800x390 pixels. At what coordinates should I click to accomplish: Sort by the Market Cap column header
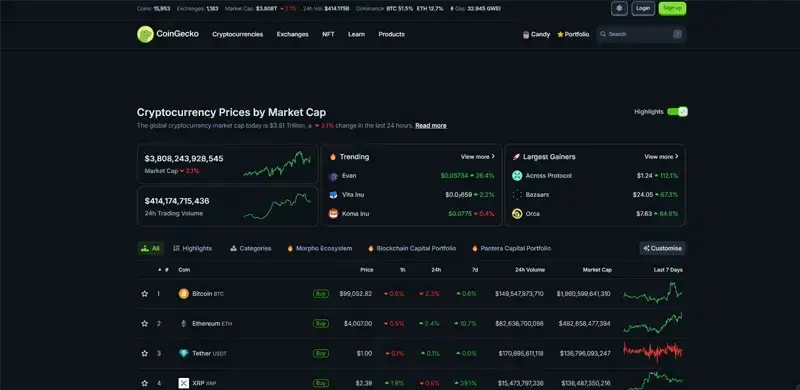pyautogui.click(x=597, y=270)
